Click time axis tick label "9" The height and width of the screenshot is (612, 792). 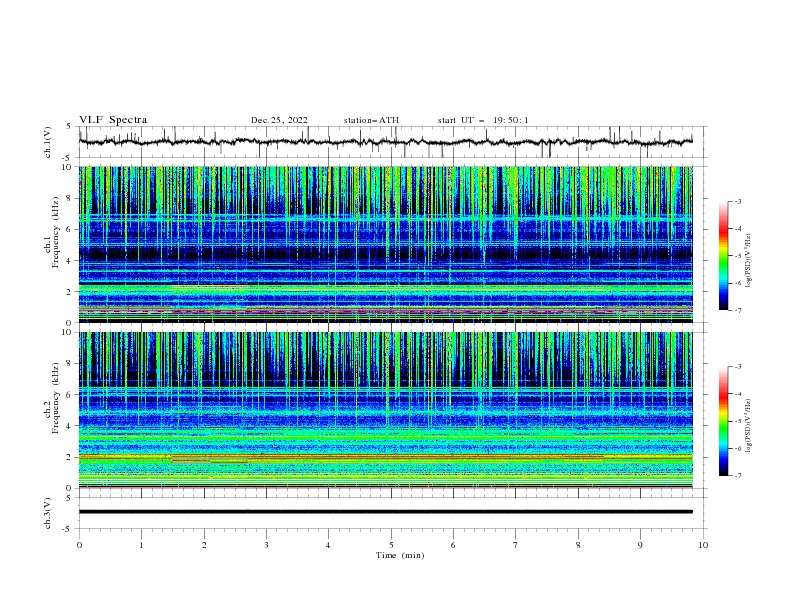(x=640, y=545)
